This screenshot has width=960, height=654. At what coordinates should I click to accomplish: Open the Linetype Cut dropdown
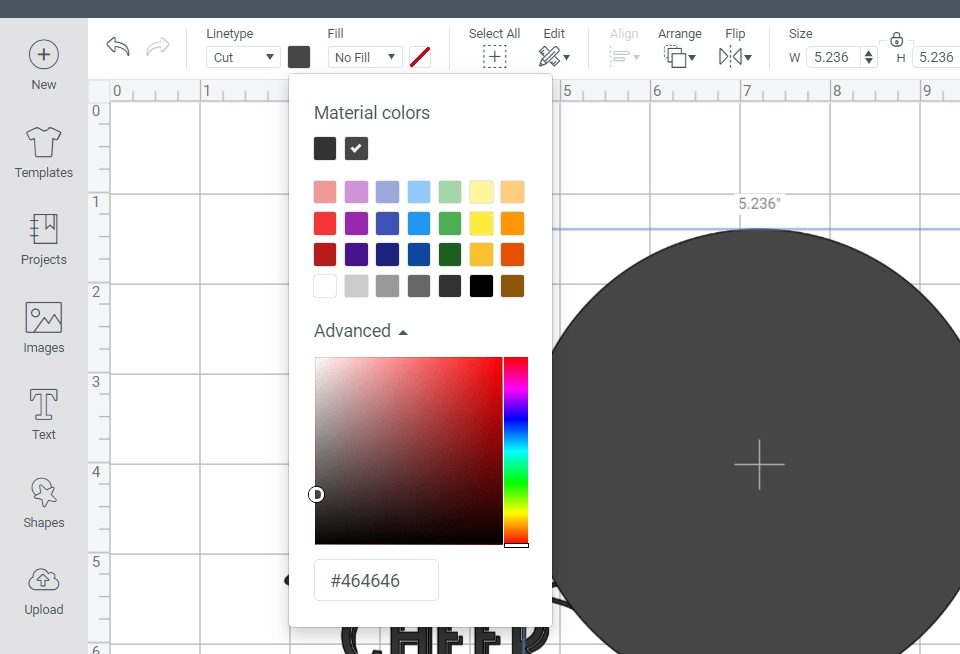click(x=243, y=57)
